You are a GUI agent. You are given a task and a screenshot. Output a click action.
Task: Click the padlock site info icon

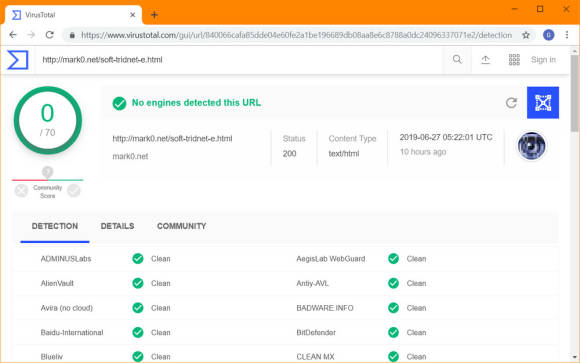pyautogui.click(x=72, y=35)
